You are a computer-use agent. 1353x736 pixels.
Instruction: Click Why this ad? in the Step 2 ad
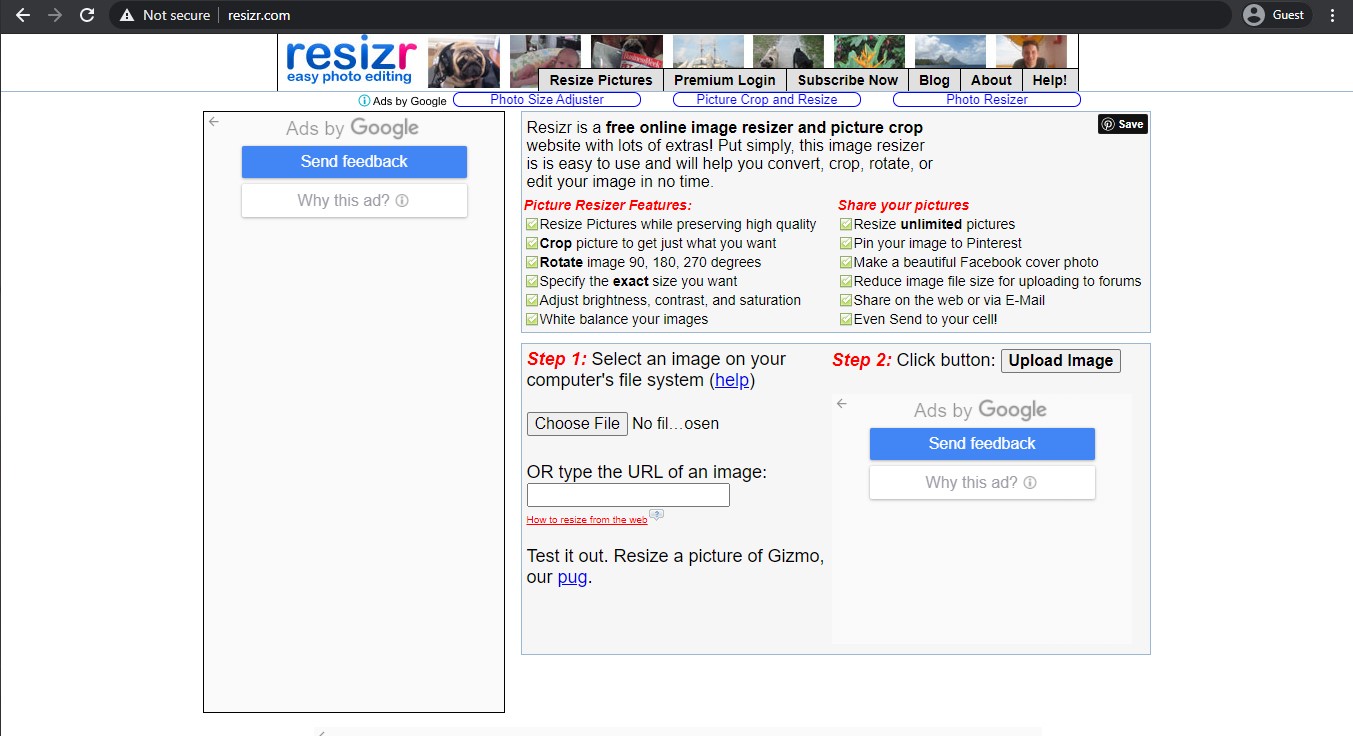coord(982,483)
